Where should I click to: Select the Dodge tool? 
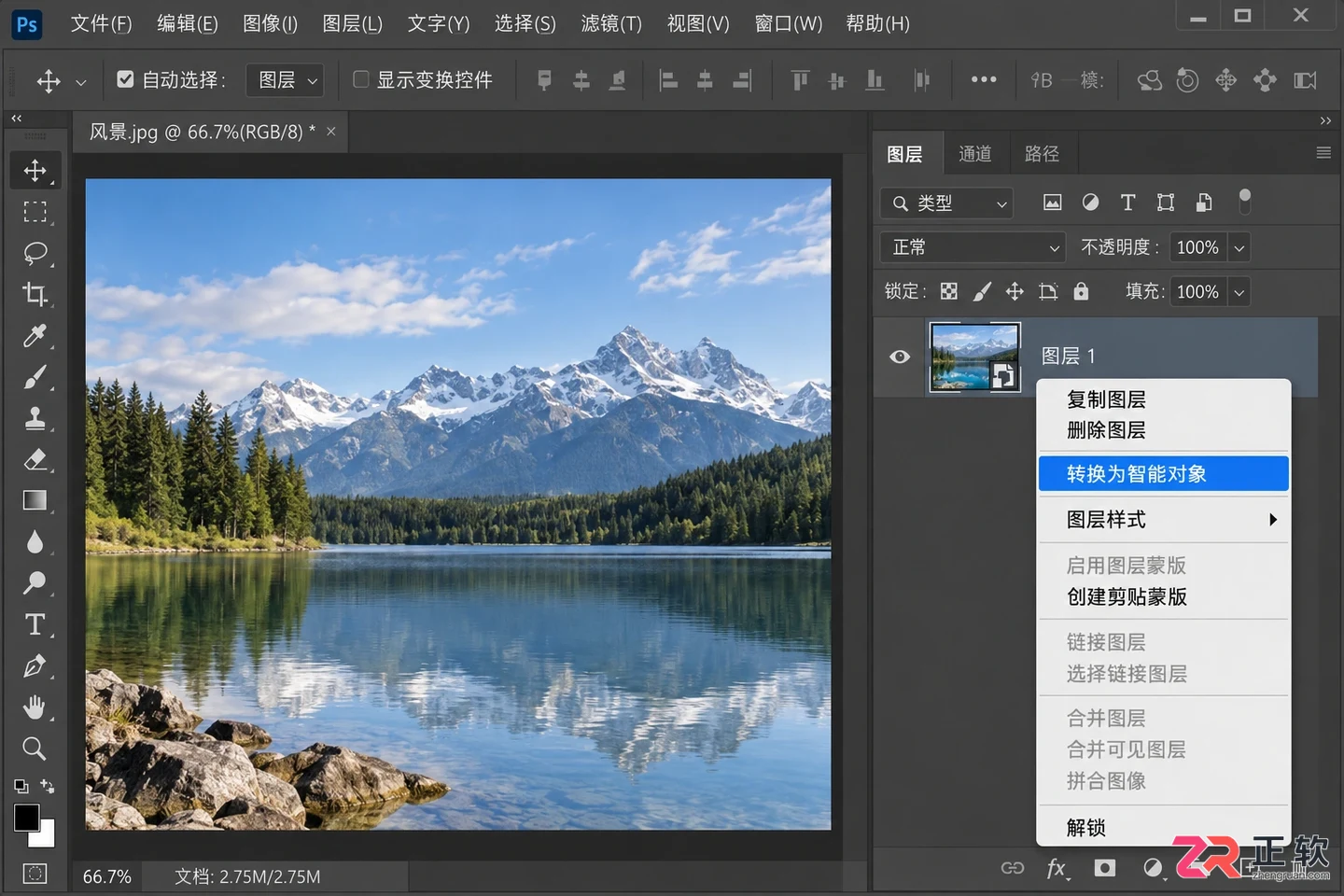coord(35,582)
